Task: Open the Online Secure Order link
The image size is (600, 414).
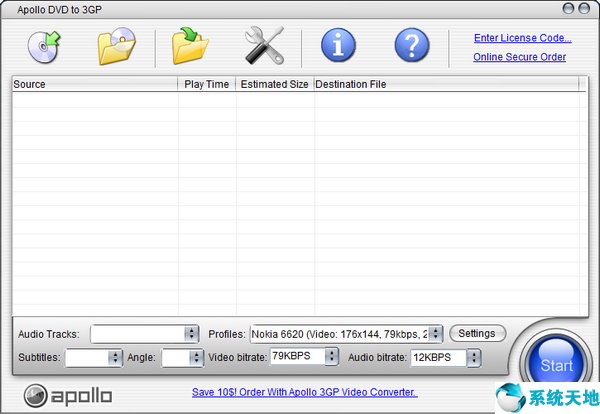Action: coord(519,57)
